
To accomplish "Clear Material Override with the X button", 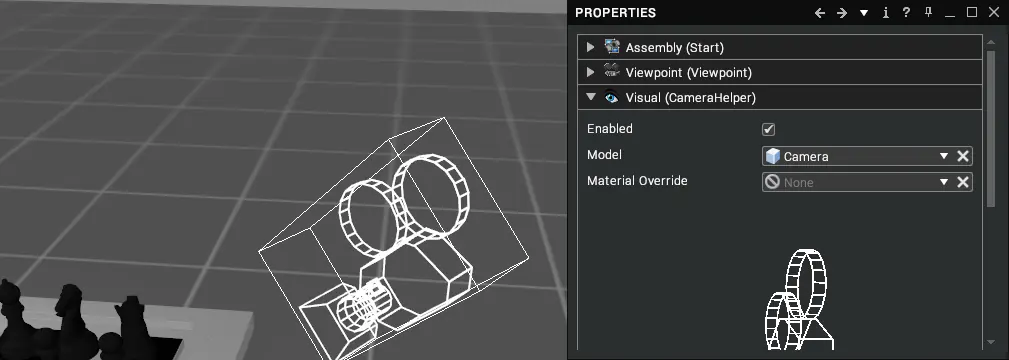I will pyautogui.click(x=963, y=182).
